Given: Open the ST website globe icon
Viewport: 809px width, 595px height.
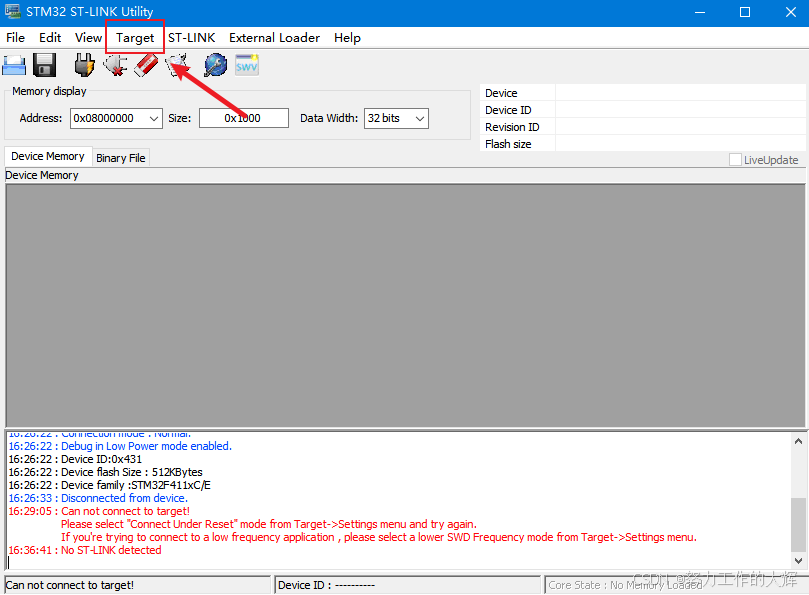Looking at the screenshot, I should point(216,65).
